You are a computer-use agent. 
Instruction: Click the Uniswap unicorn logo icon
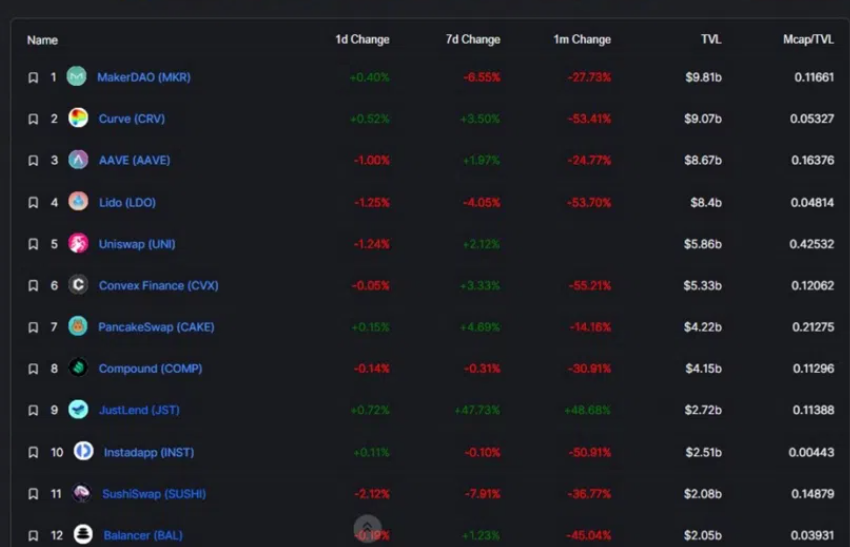coord(78,243)
